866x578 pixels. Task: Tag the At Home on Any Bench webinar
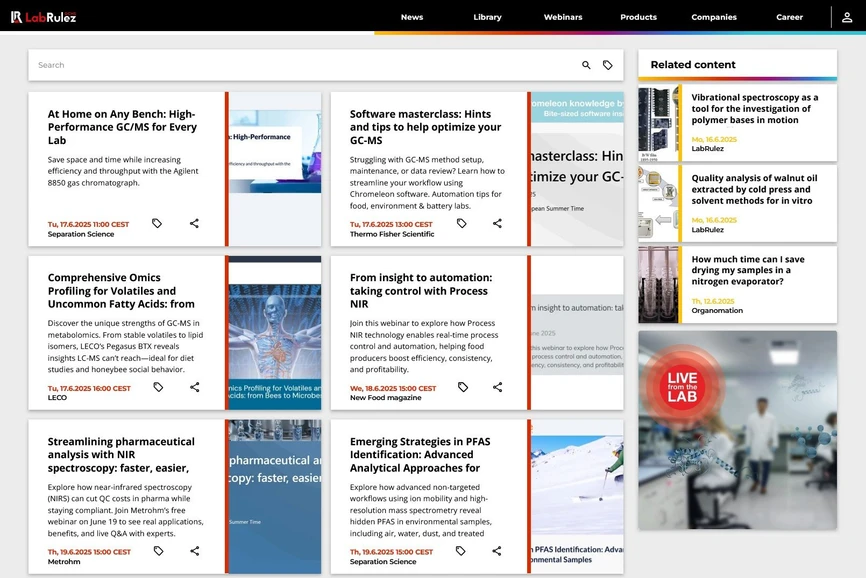[157, 223]
